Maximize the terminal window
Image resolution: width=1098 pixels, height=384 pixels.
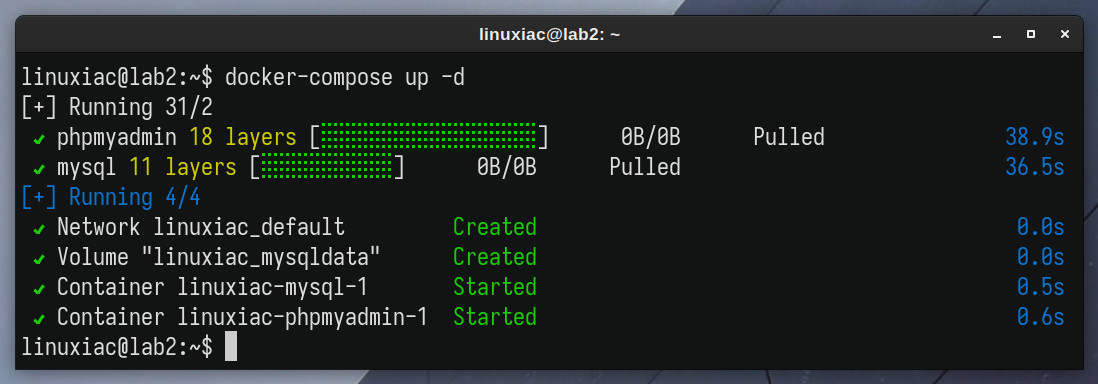click(x=1031, y=34)
